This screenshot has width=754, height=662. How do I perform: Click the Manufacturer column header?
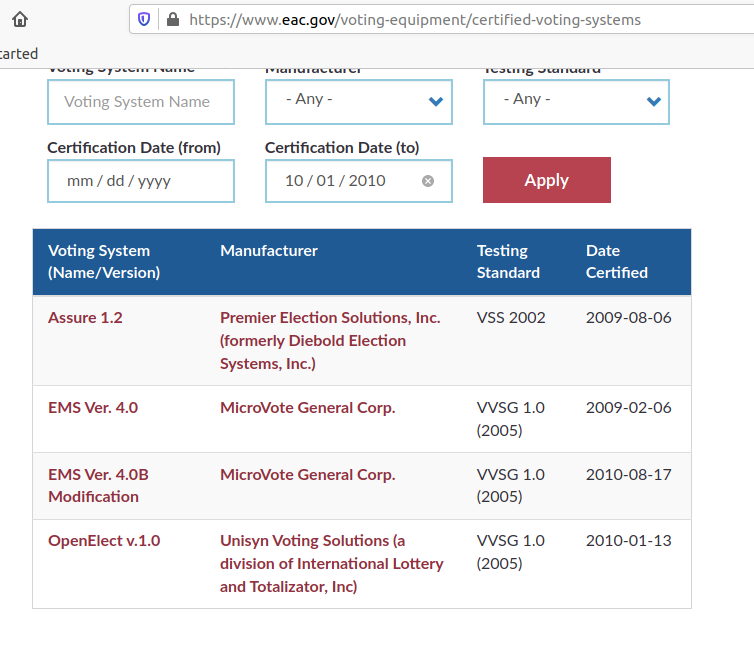(269, 250)
